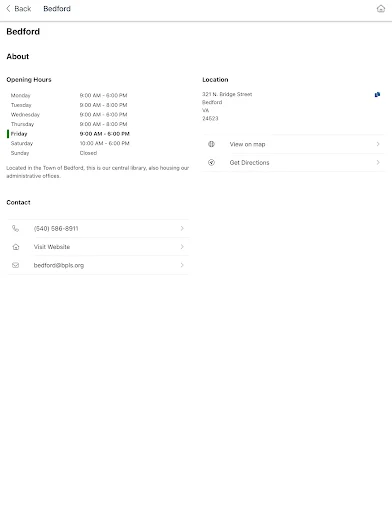Click the zip code 24523

[210, 118]
